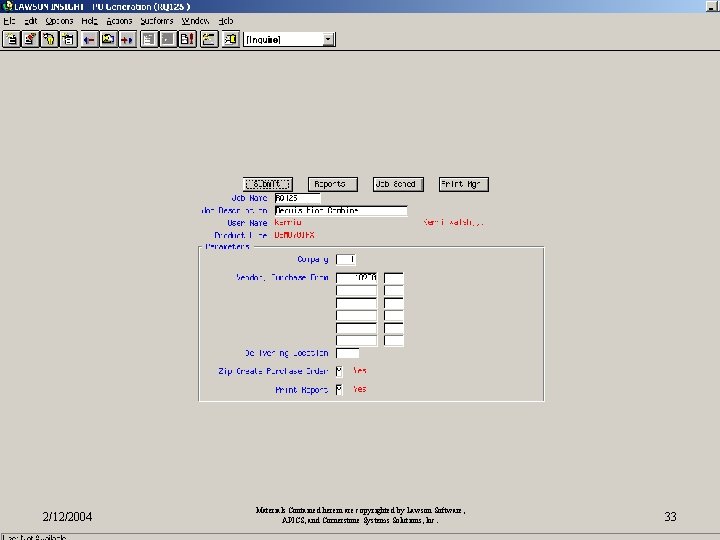The height and width of the screenshot is (540, 720).
Task: Click the toolbar icon just left of the yellow-box icon
Action: [209, 39]
